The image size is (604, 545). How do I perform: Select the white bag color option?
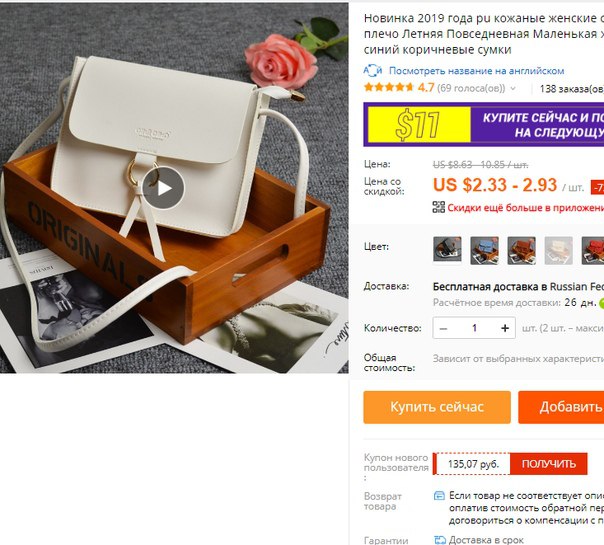[x=558, y=250]
